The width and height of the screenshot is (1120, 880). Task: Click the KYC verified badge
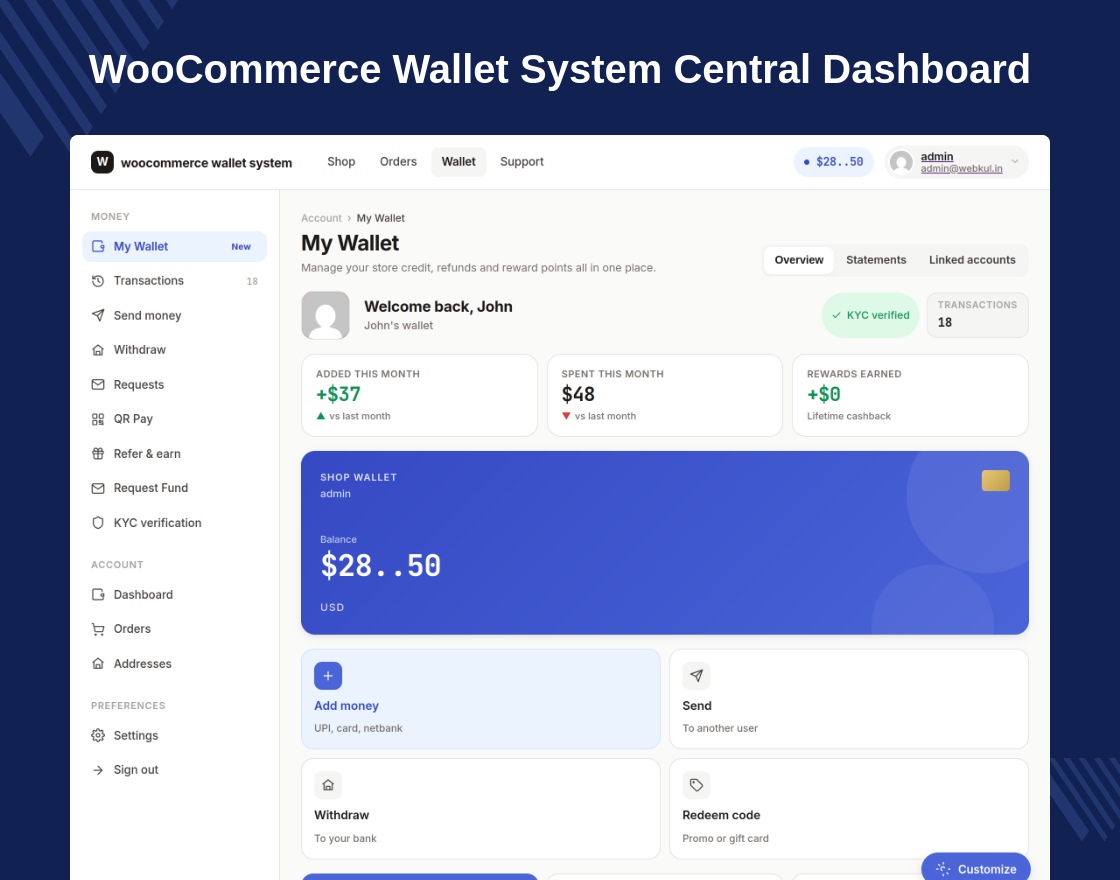click(870, 315)
